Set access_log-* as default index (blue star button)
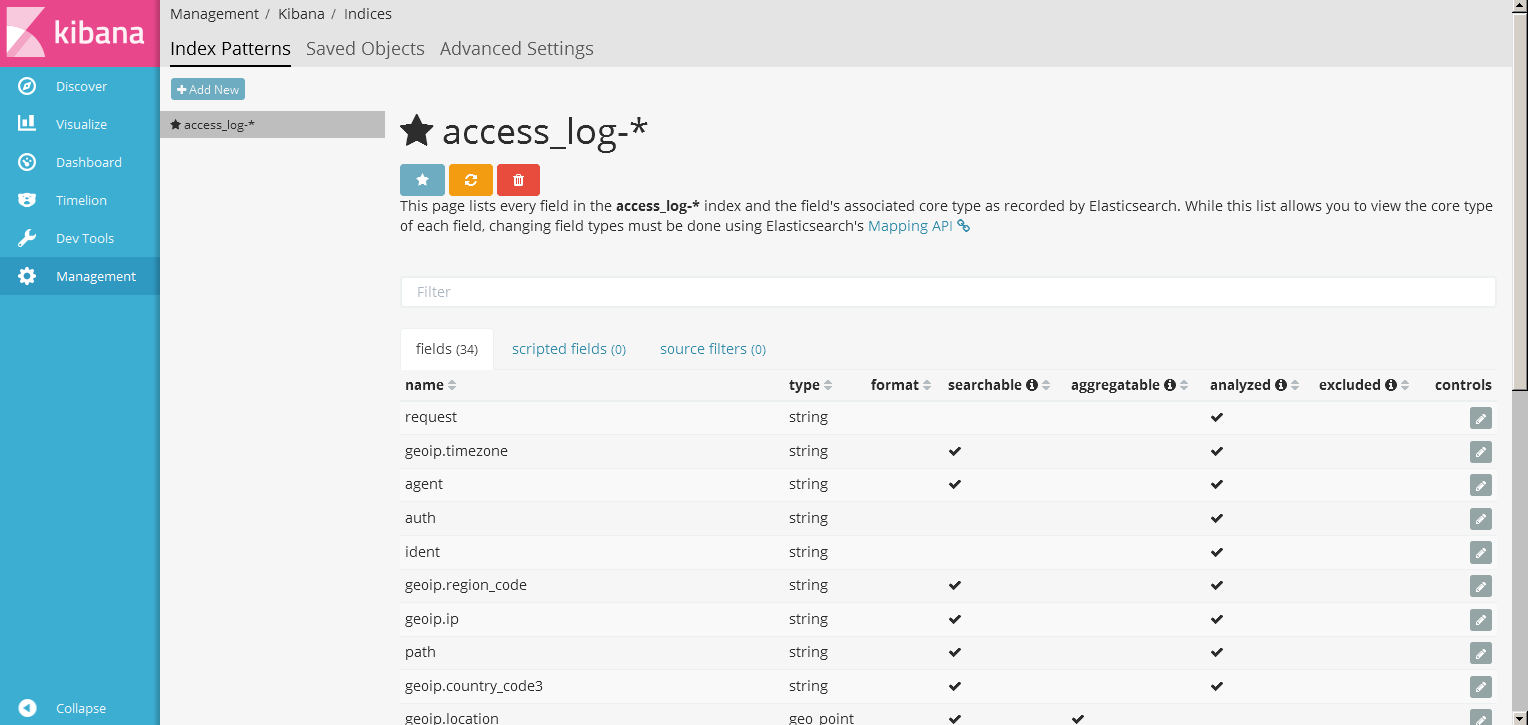Screen dimensions: 1528x725 (x=422, y=180)
